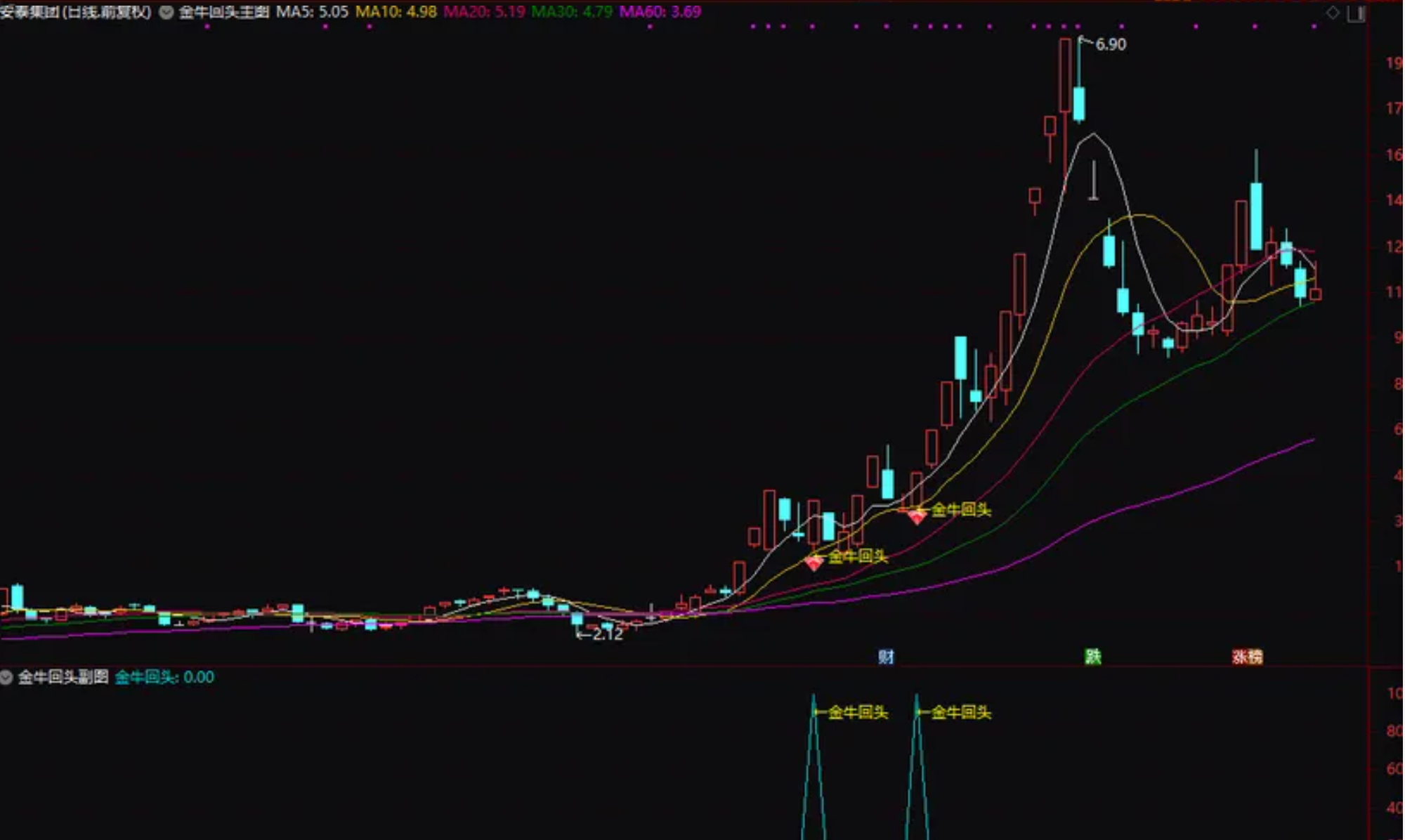Select the MA5 indicator label
1405x840 pixels.
click(312, 12)
